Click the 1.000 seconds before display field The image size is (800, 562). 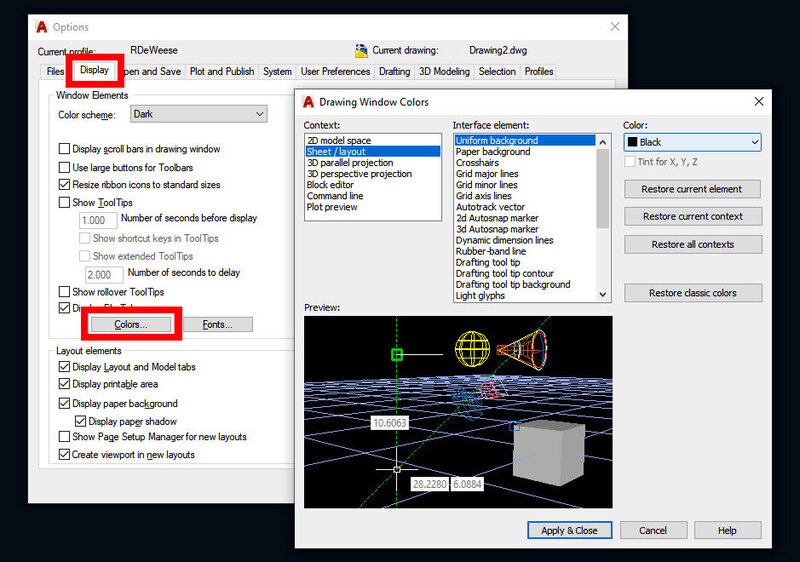point(98,220)
